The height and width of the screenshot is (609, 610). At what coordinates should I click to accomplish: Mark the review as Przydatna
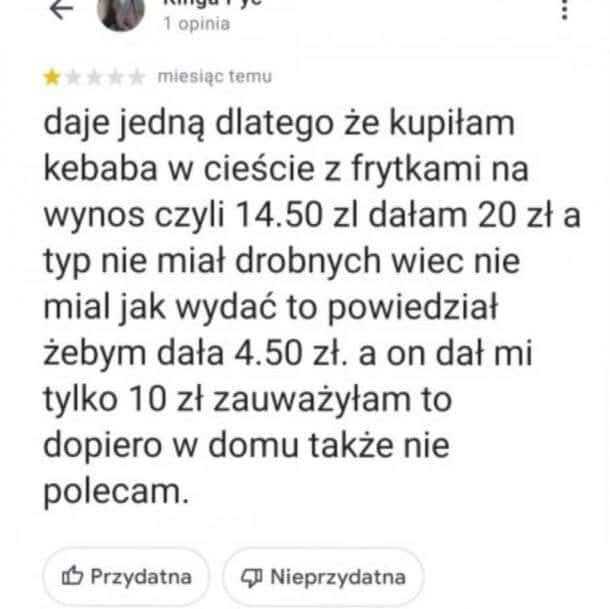click(126, 577)
